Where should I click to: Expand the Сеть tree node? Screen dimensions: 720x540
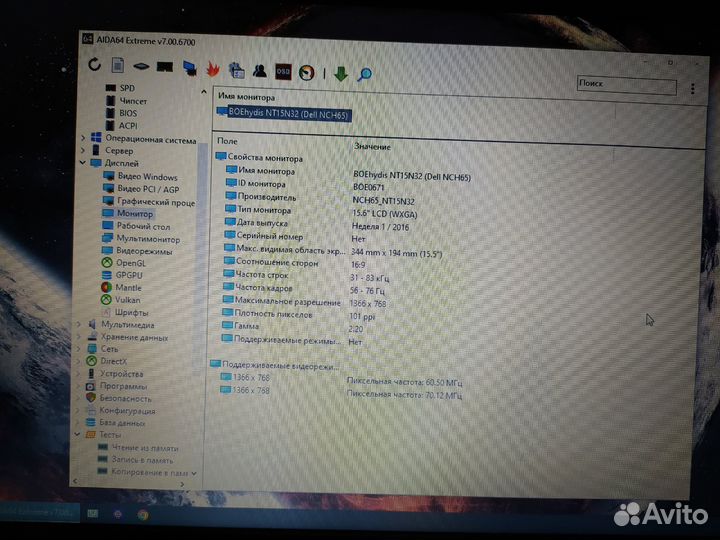[x=79, y=349]
